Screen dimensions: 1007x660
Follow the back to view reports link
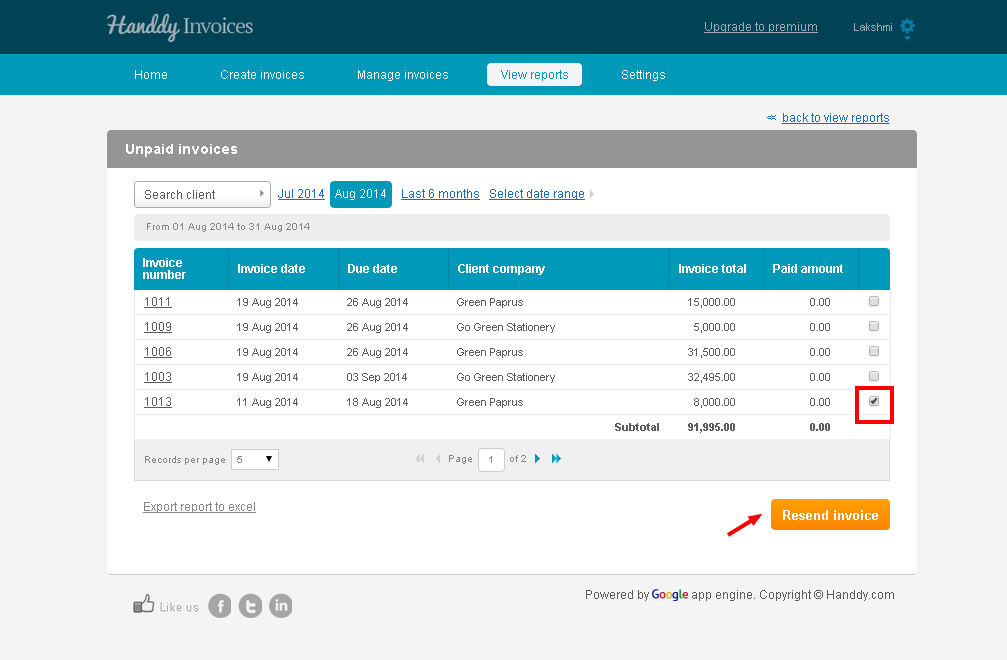click(836, 117)
